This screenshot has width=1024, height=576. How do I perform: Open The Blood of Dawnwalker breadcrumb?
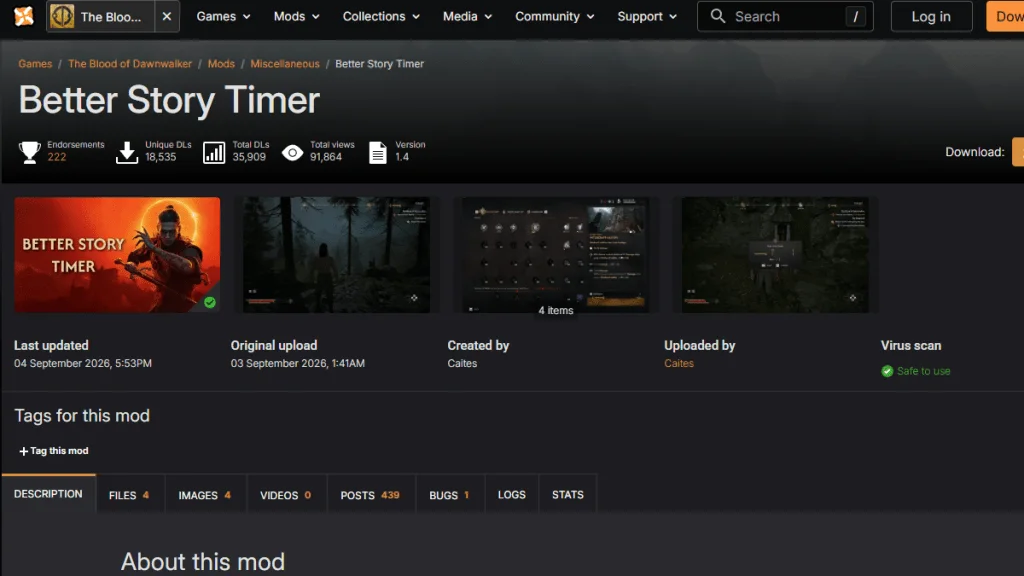tap(130, 64)
